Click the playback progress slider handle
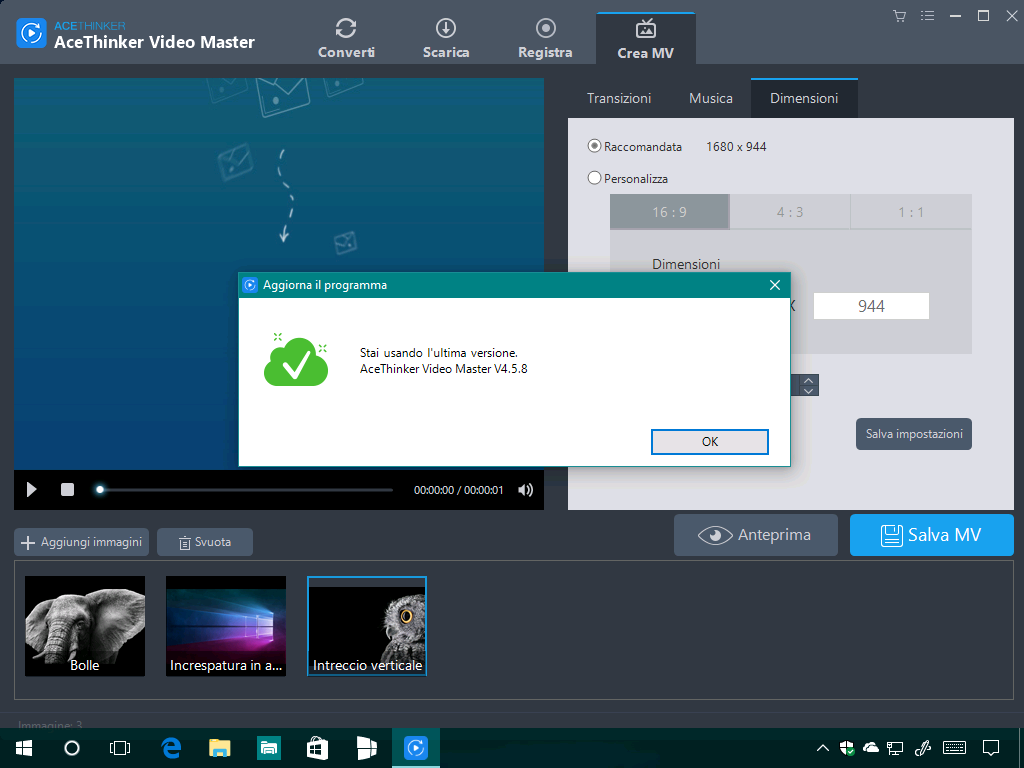The width and height of the screenshot is (1024, 768). click(x=100, y=489)
